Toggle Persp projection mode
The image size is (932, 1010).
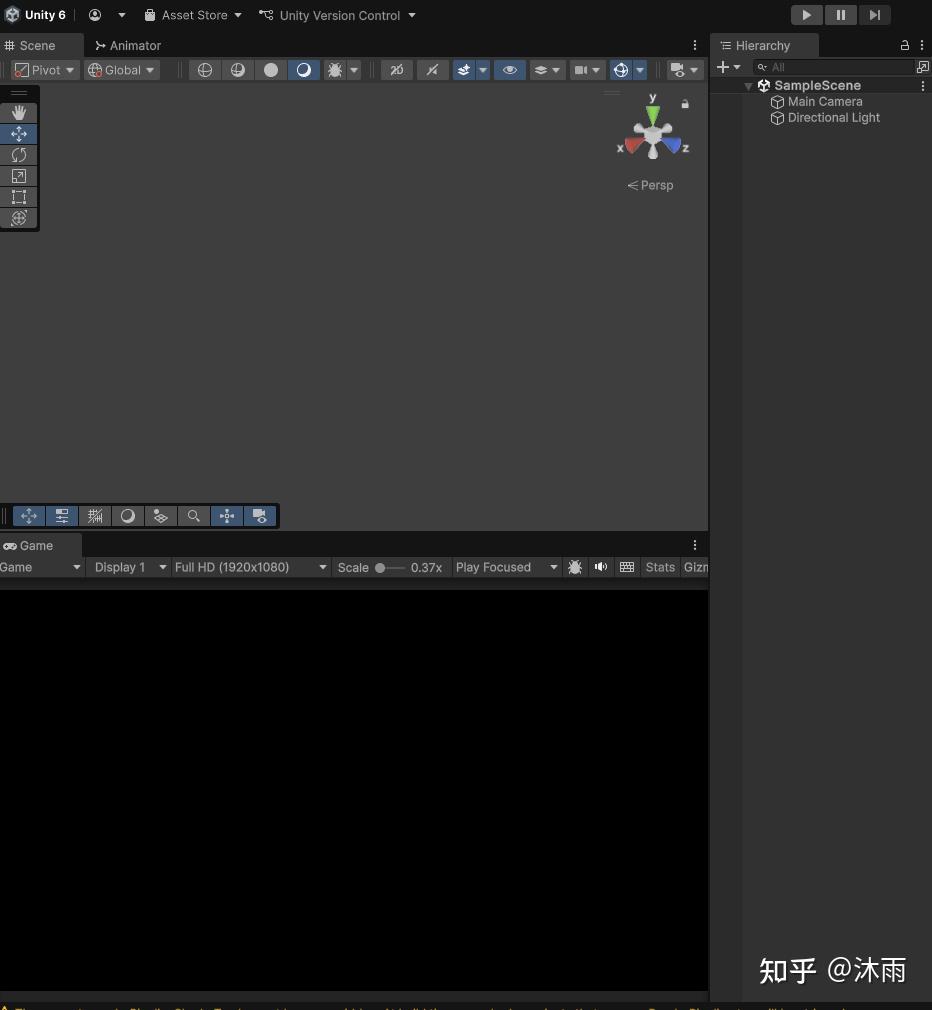click(x=651, y=186)
